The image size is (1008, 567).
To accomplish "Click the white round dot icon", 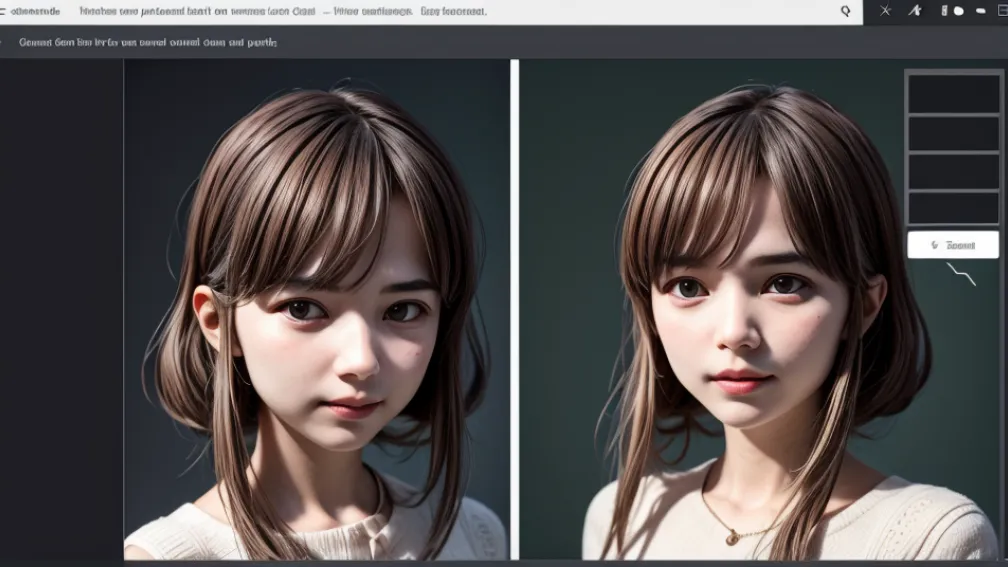I will tap(958, 11).
